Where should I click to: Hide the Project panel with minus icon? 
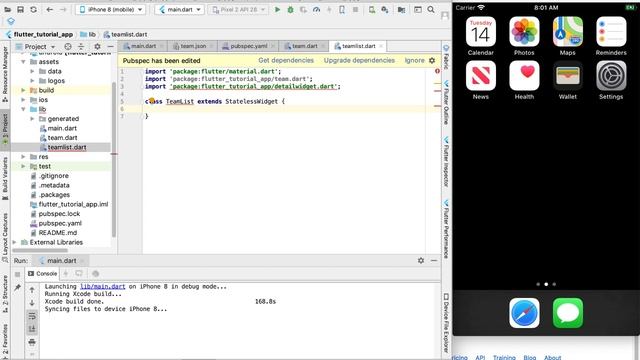click(x=110, y=47)
